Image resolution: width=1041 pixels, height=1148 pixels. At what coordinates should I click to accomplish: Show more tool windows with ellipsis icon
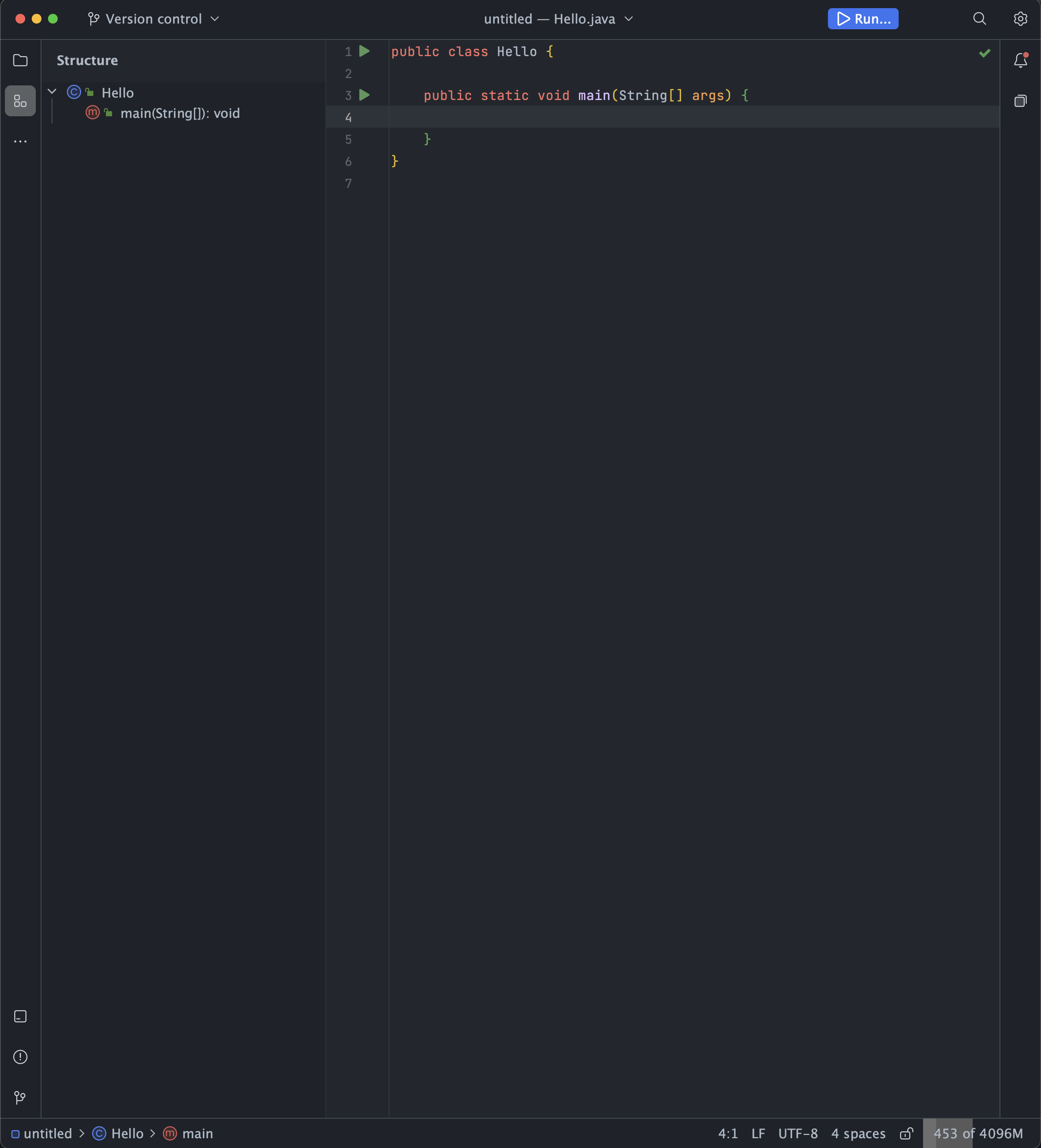click(x=20, y=141)
